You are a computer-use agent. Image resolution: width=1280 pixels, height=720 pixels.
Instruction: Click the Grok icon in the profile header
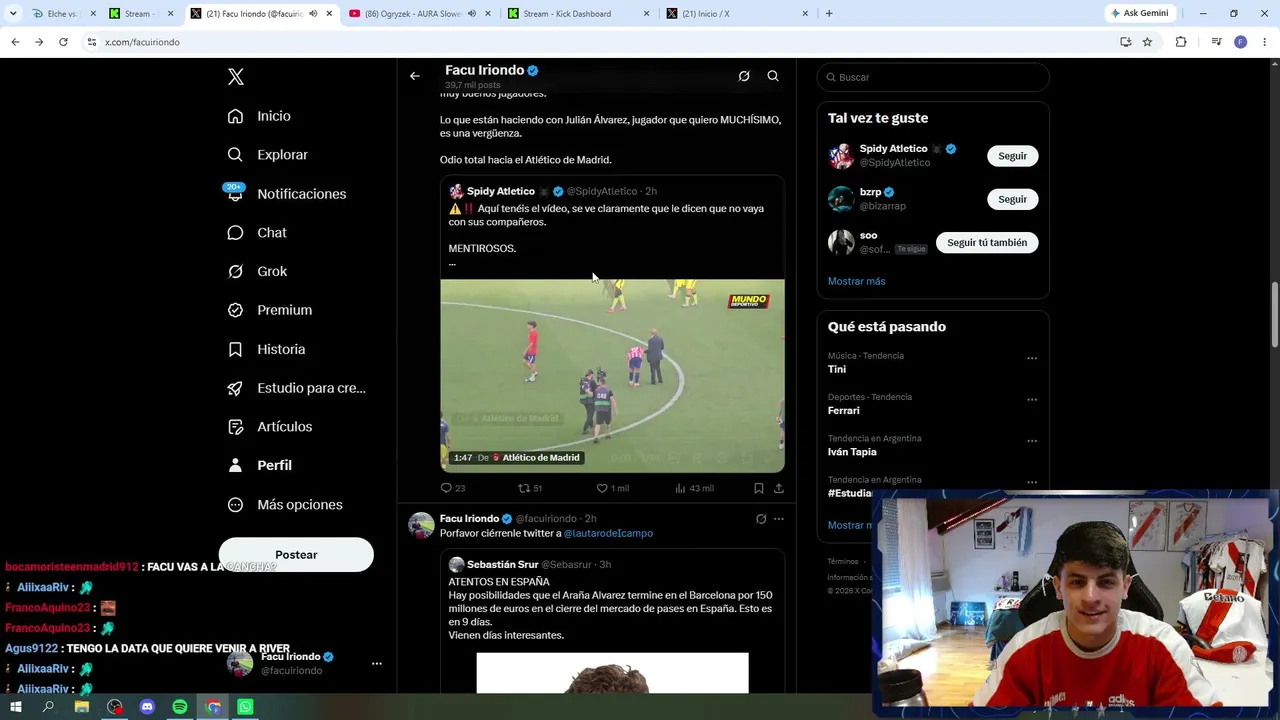[x=744, y=76]
